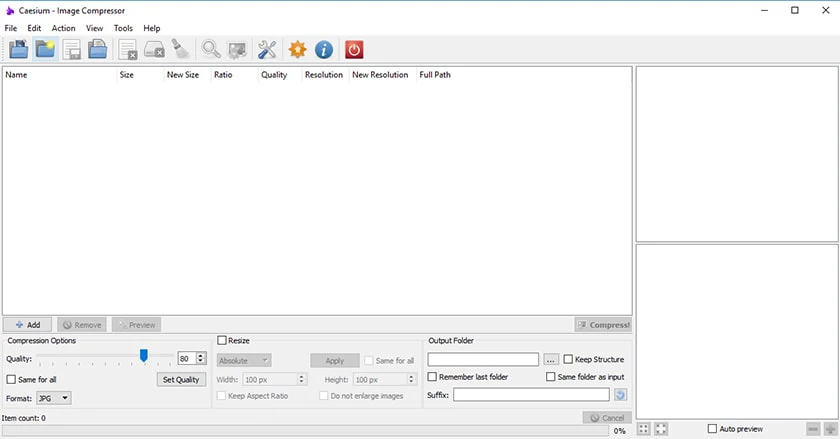The width and height of the screenshot is (840, 439).
Task: Click the suffix reset arrow icon
Action: 620,395
